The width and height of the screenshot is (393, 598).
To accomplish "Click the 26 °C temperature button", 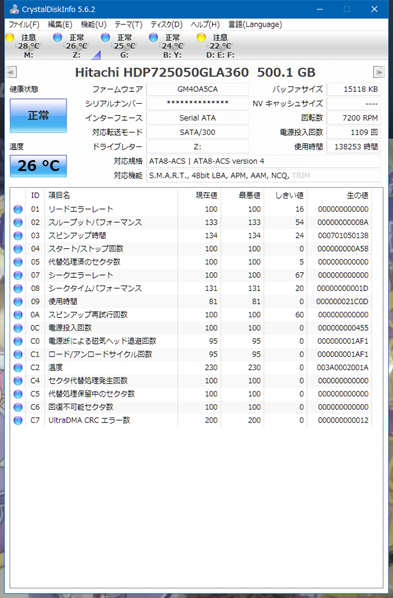I will click(38, 166).
